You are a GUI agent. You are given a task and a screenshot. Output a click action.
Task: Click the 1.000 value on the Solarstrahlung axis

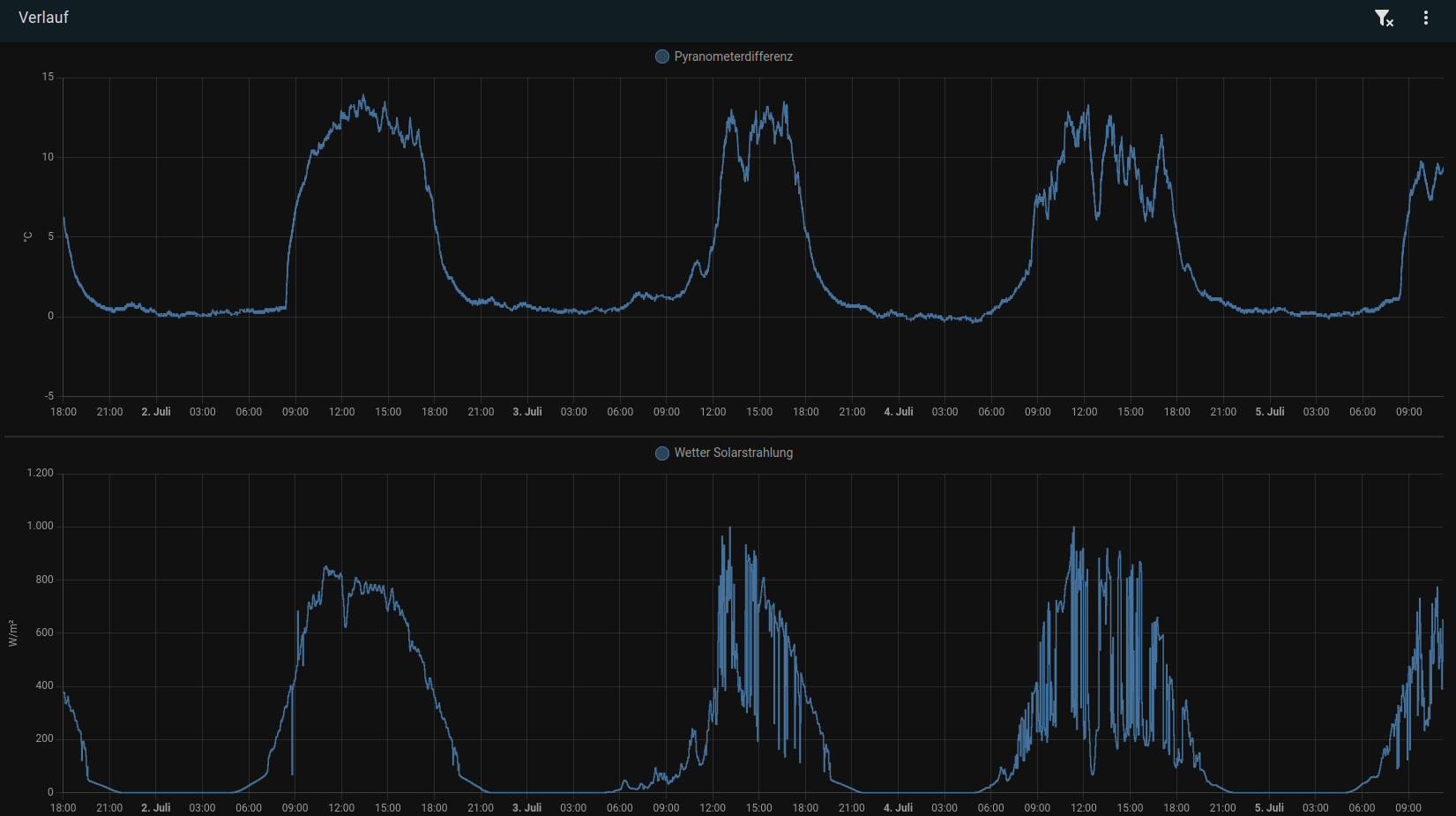41,526
